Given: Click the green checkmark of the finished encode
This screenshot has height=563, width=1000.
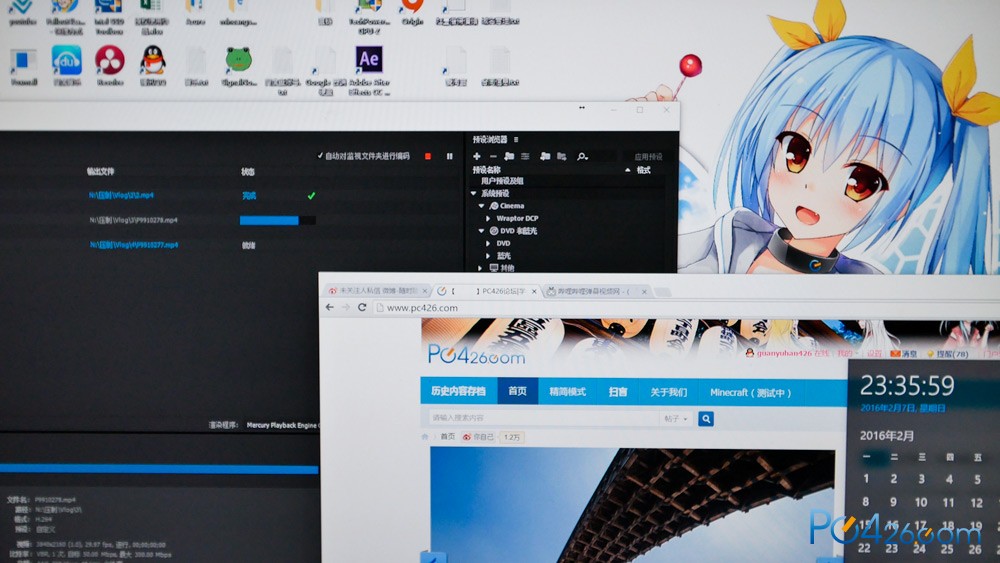Looking at the screenshot, I should [311, 196].
